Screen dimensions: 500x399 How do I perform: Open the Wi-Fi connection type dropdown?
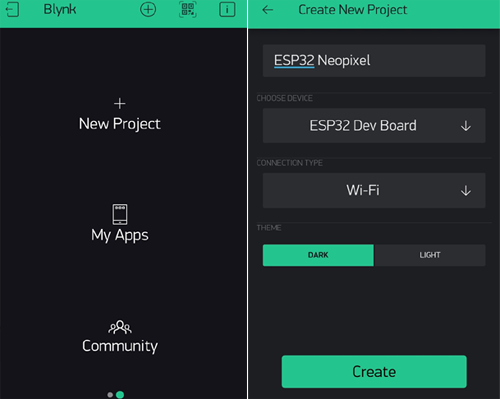[x=374, y=190]
